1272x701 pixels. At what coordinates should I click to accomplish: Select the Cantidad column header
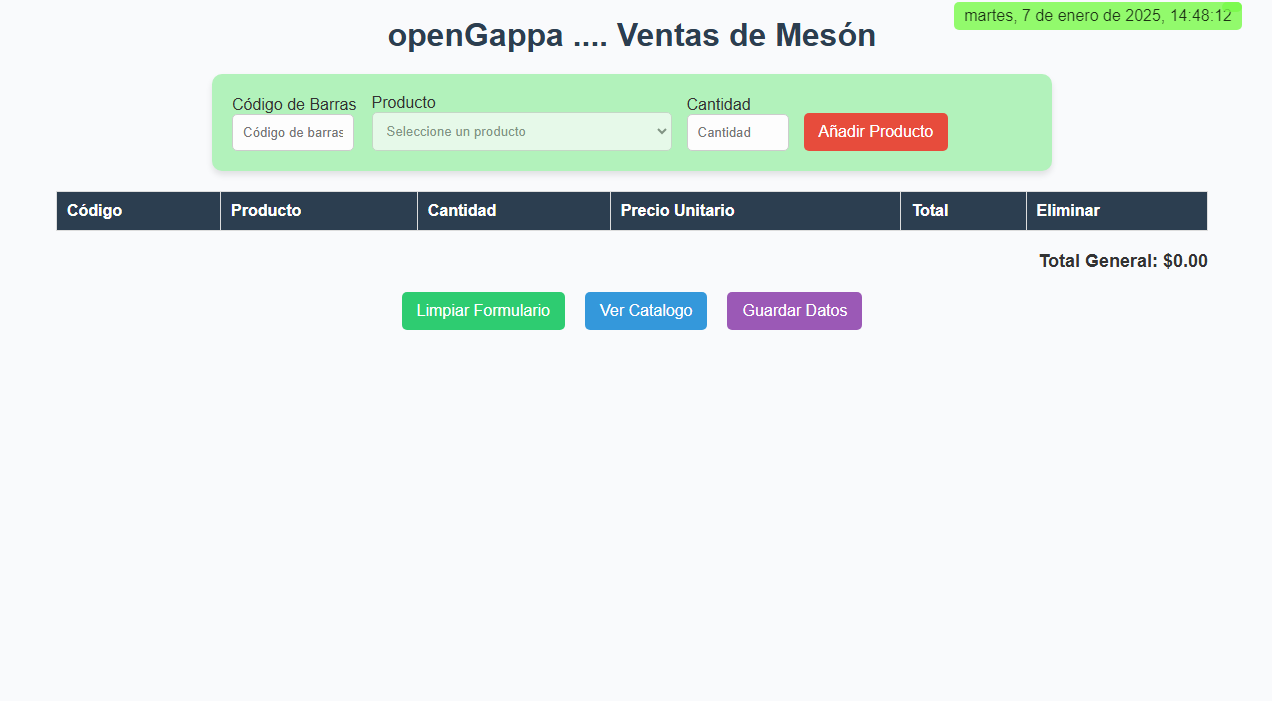pyautogui.click(x=461, y=210)
